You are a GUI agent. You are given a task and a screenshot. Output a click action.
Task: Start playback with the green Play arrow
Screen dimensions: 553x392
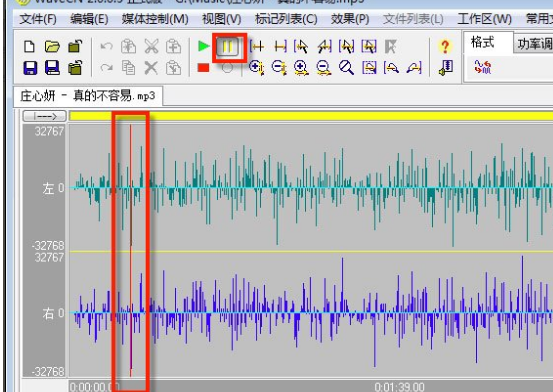click(203, 46)
